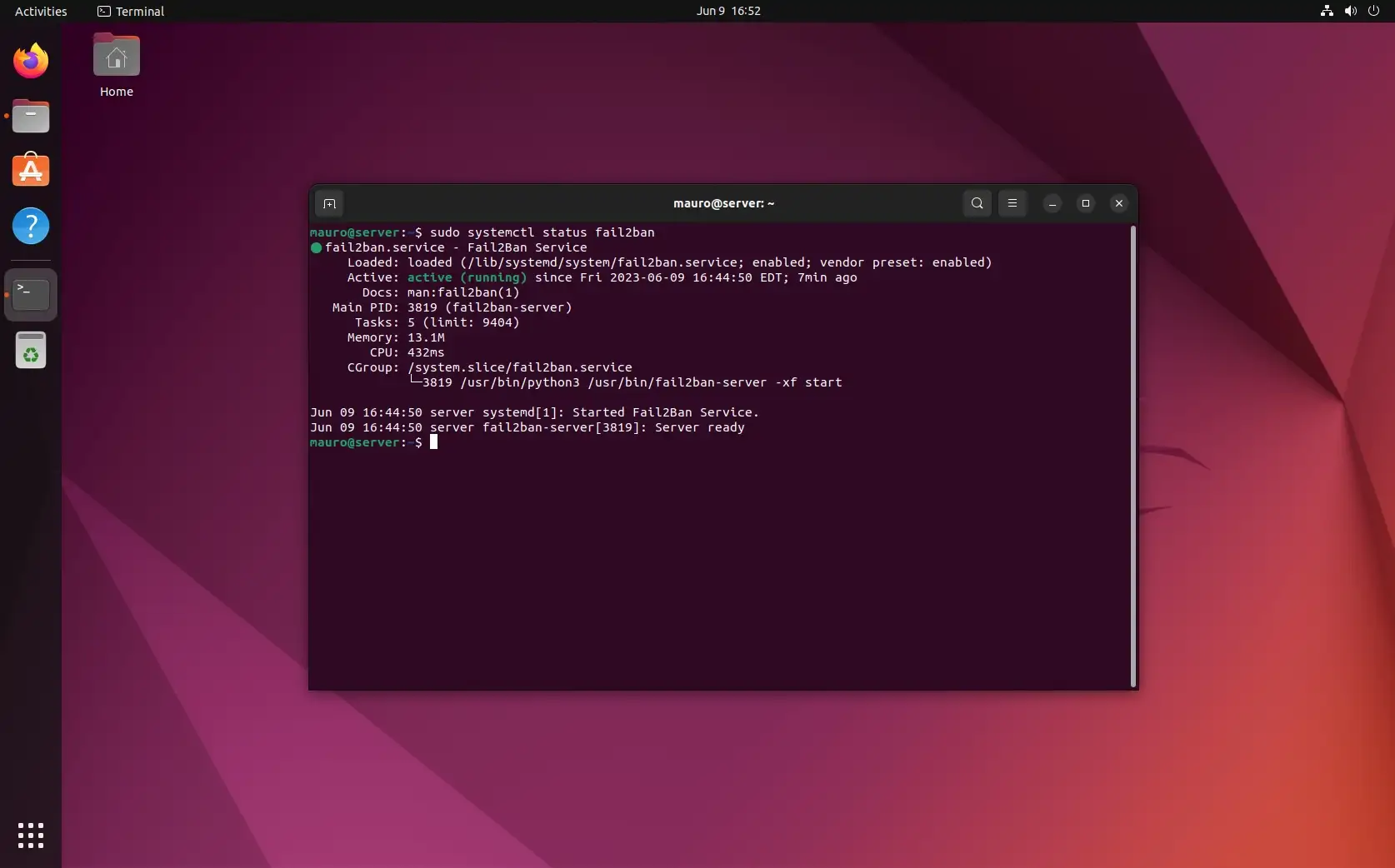
Task: Click the shell prompt to place cursor
Action: [x=433, y=442]
